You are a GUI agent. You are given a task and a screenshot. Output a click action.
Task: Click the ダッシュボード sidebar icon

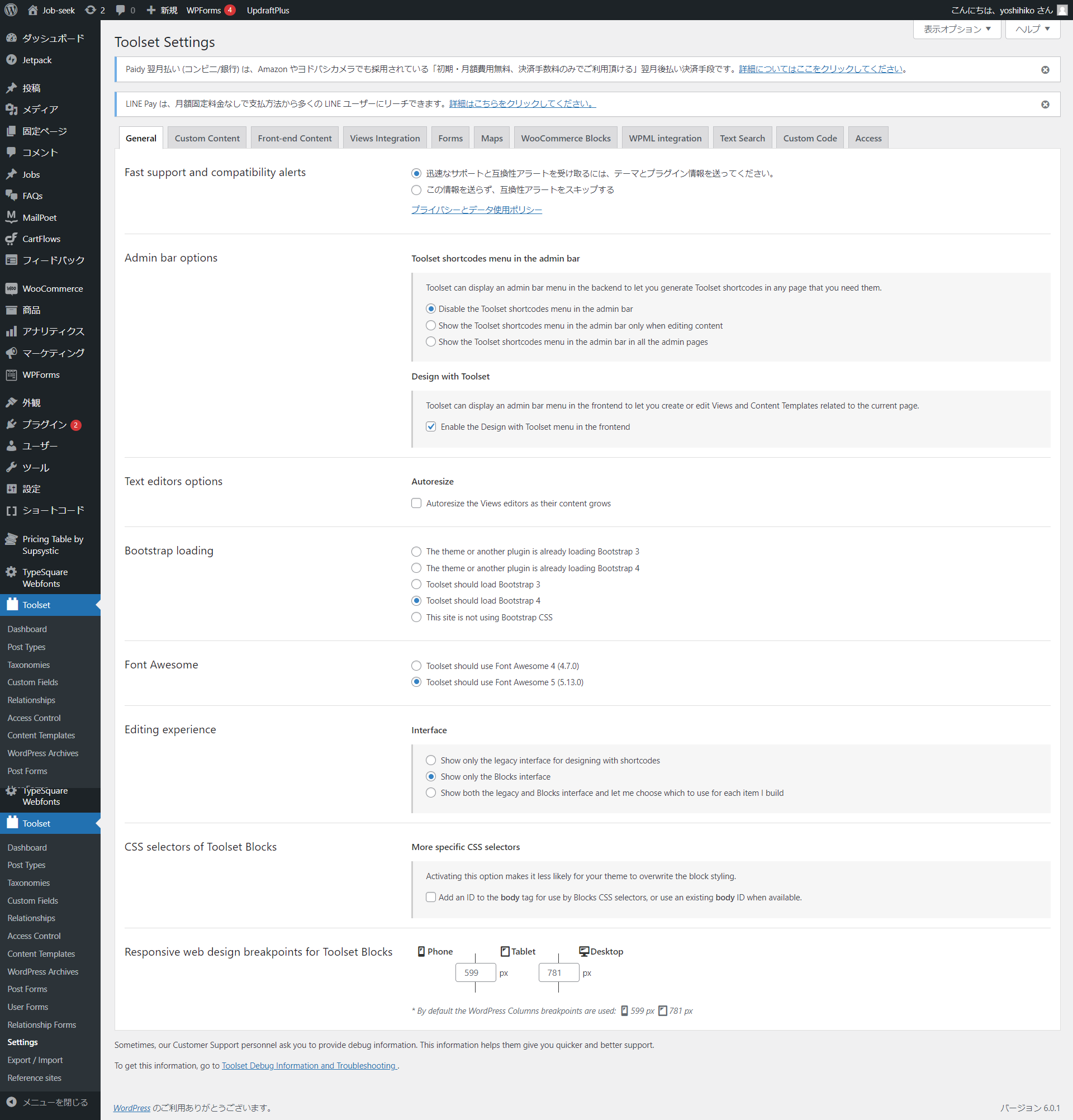(11, 39)
